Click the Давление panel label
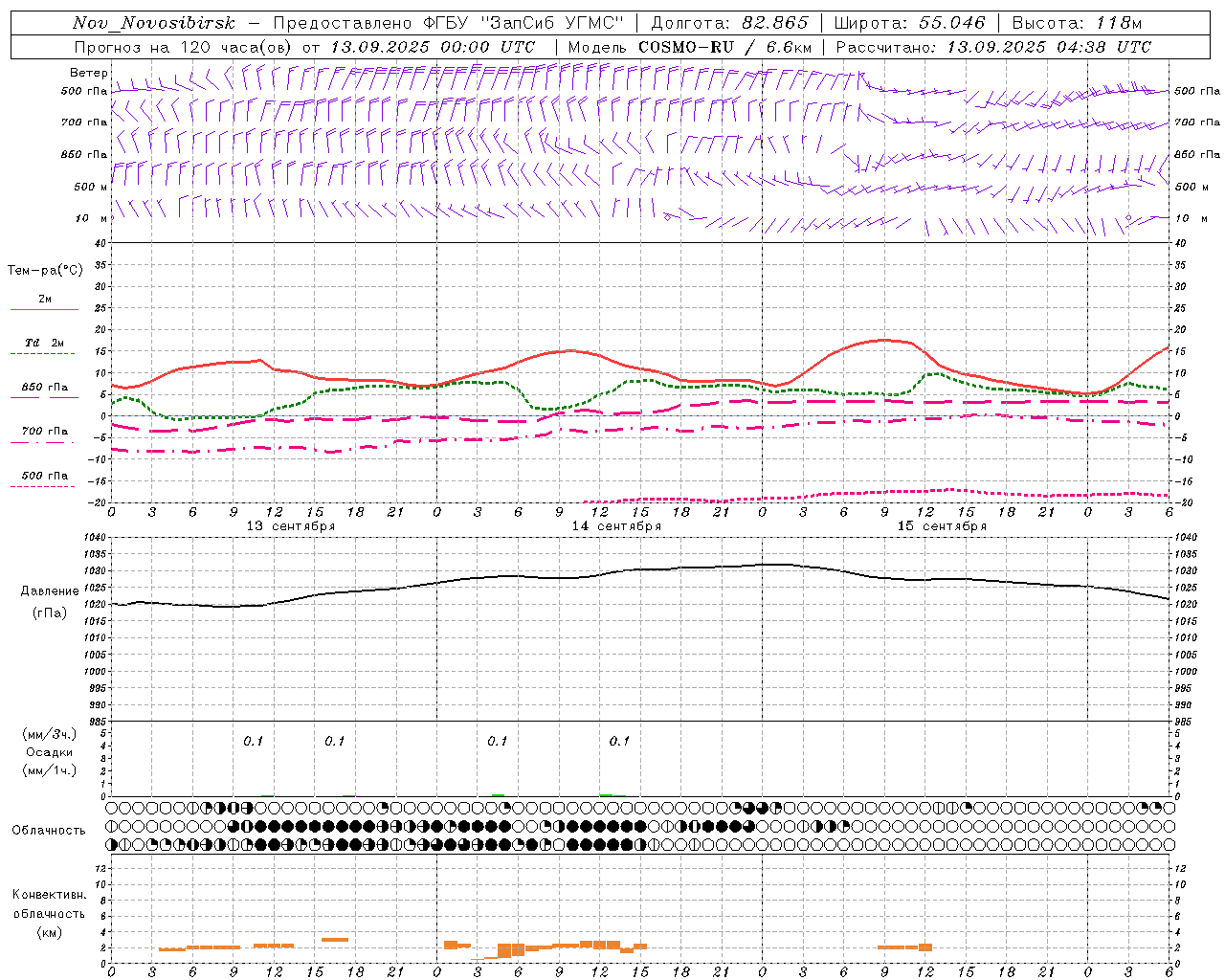 [50, 591]
